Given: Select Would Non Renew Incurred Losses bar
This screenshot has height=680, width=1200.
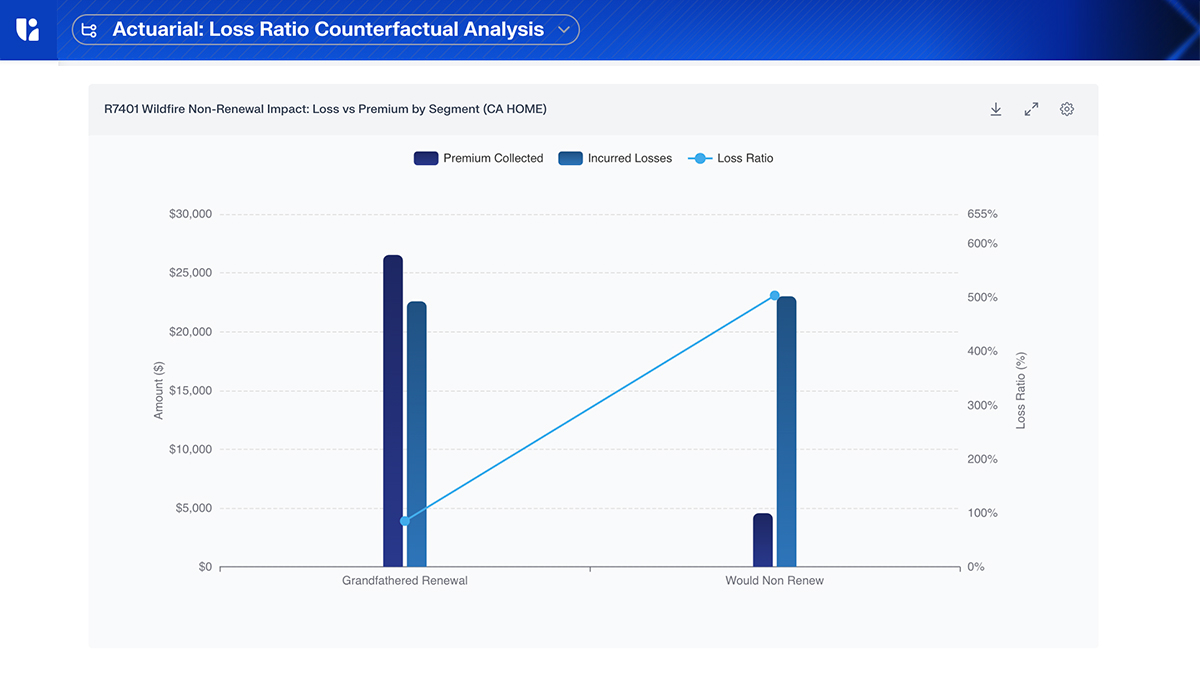Looking at the screenshot, I should point(786,432).
